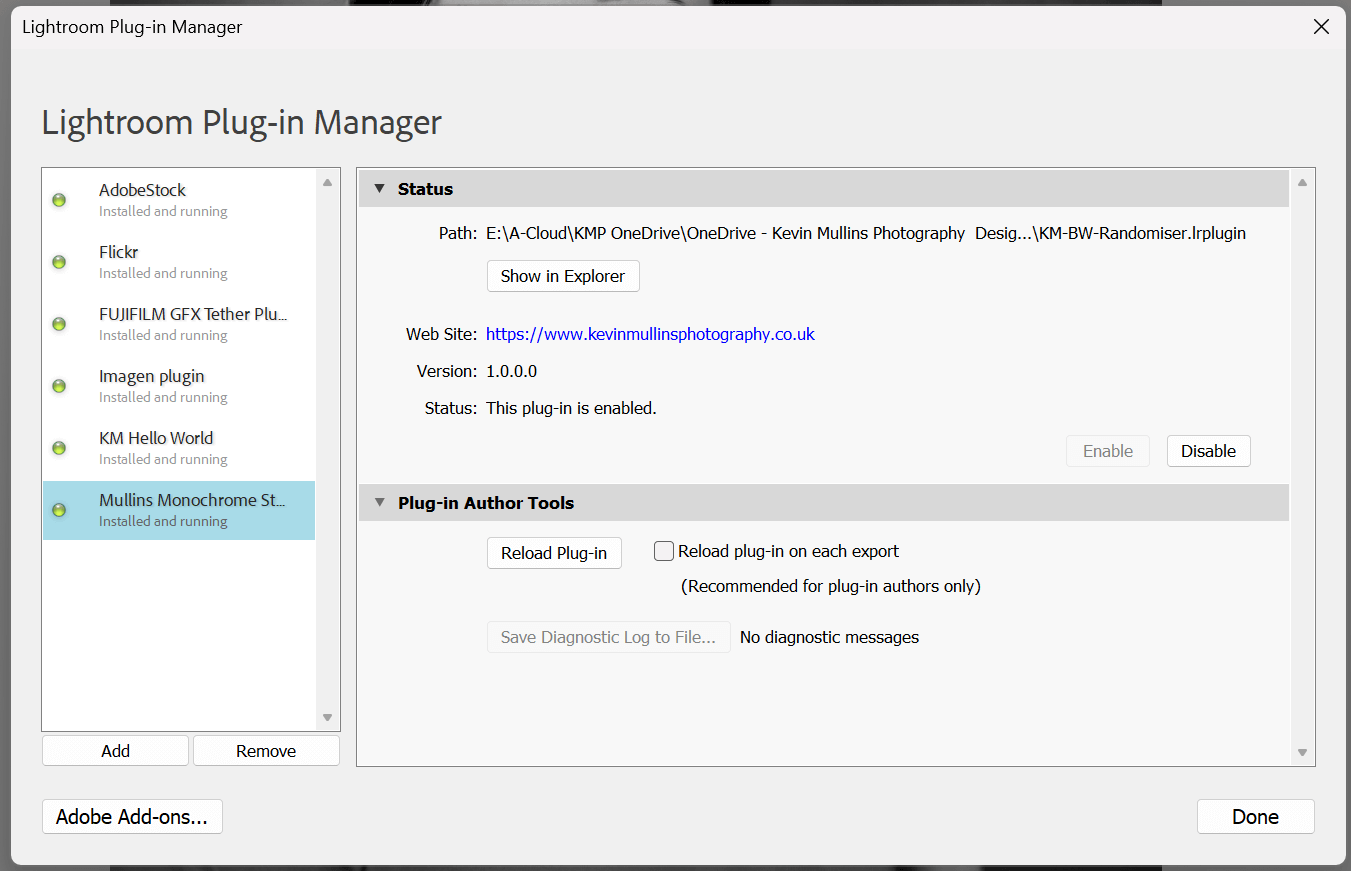Viewport: 1351px width, 871px height.
Task: Click the green status icon beside Flickr
Action: [59, 261]
